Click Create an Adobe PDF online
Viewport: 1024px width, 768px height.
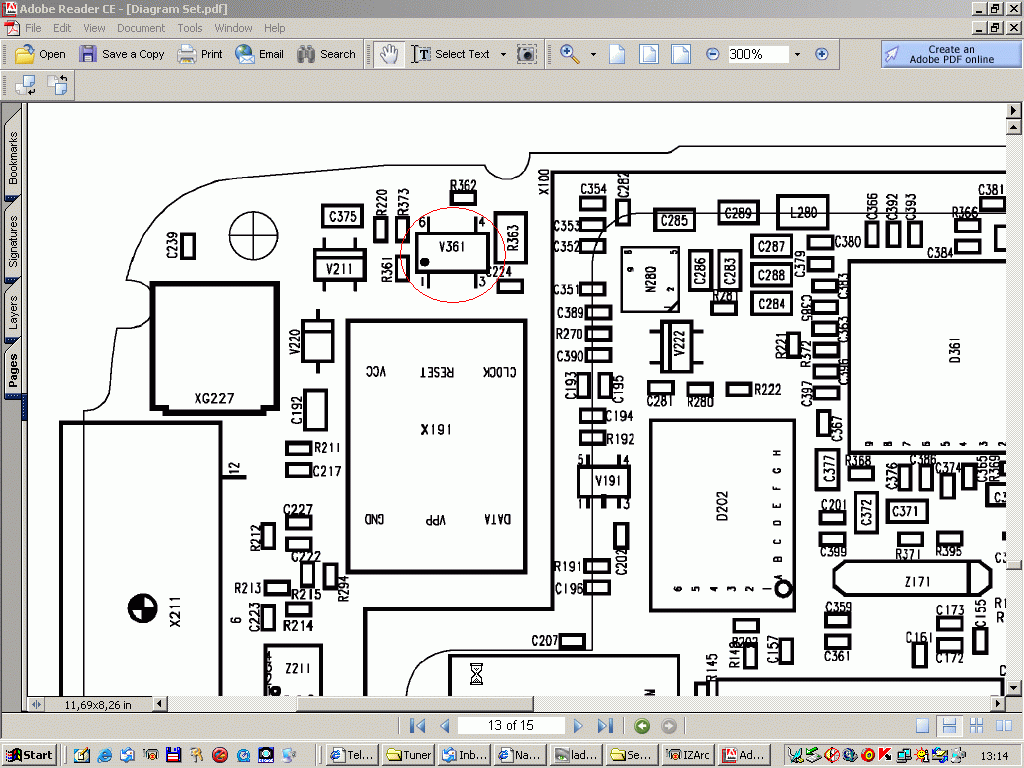click(951, 54)
